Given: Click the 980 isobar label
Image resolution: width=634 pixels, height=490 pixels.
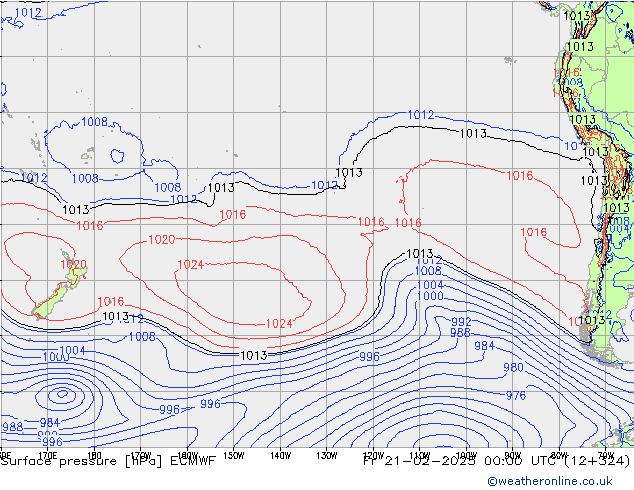Looking at the screenshot, I should click(513, 368).
